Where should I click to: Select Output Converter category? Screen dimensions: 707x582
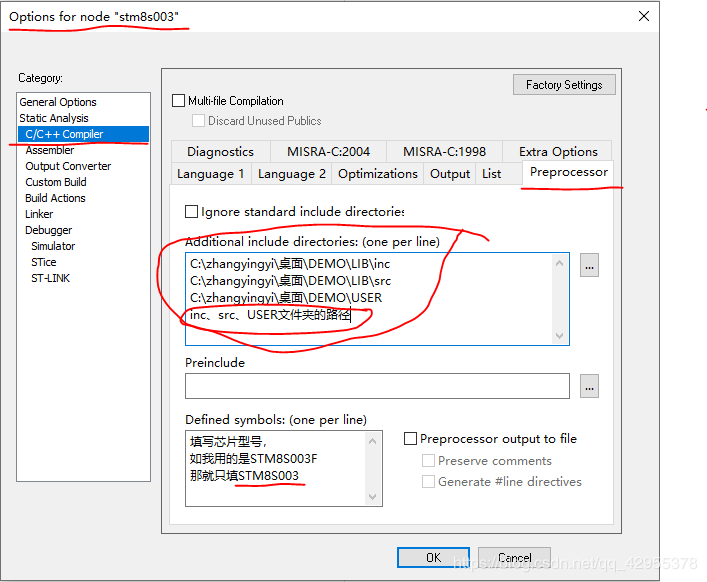tap(68, 166)
